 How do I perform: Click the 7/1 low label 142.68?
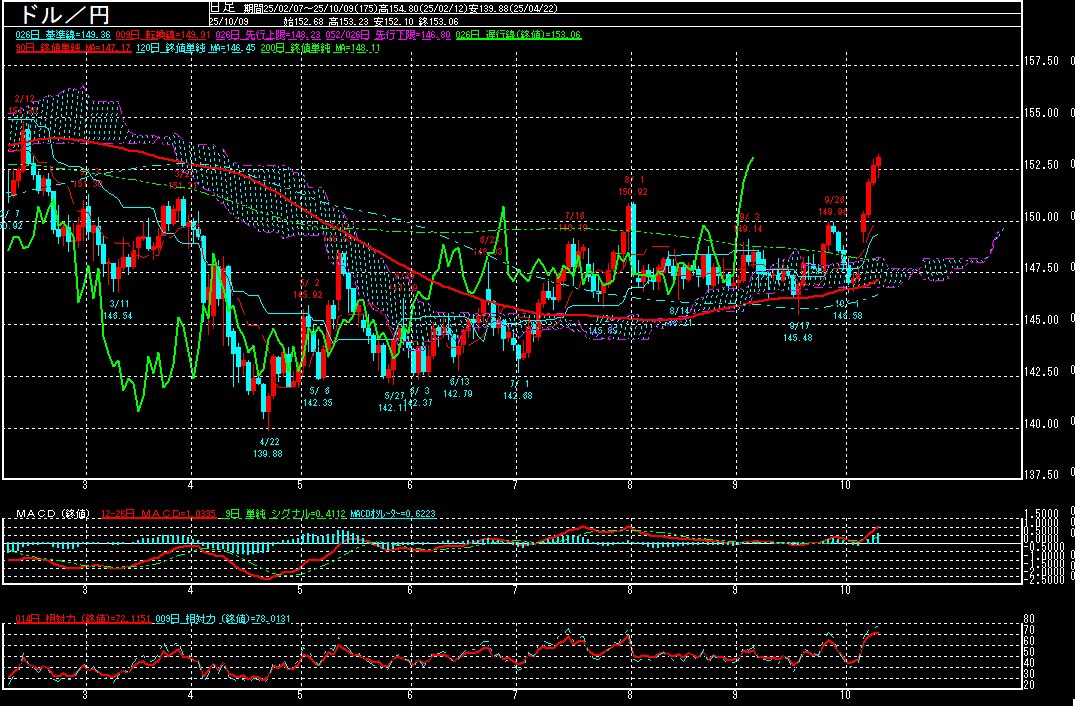pyautogui.click(x=518, y=389)
